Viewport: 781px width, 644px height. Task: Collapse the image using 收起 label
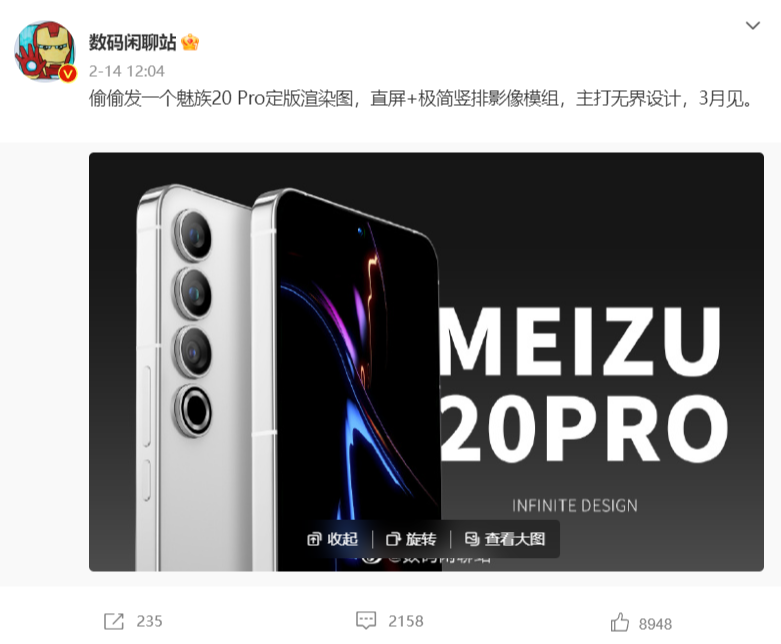click(343, 539)
